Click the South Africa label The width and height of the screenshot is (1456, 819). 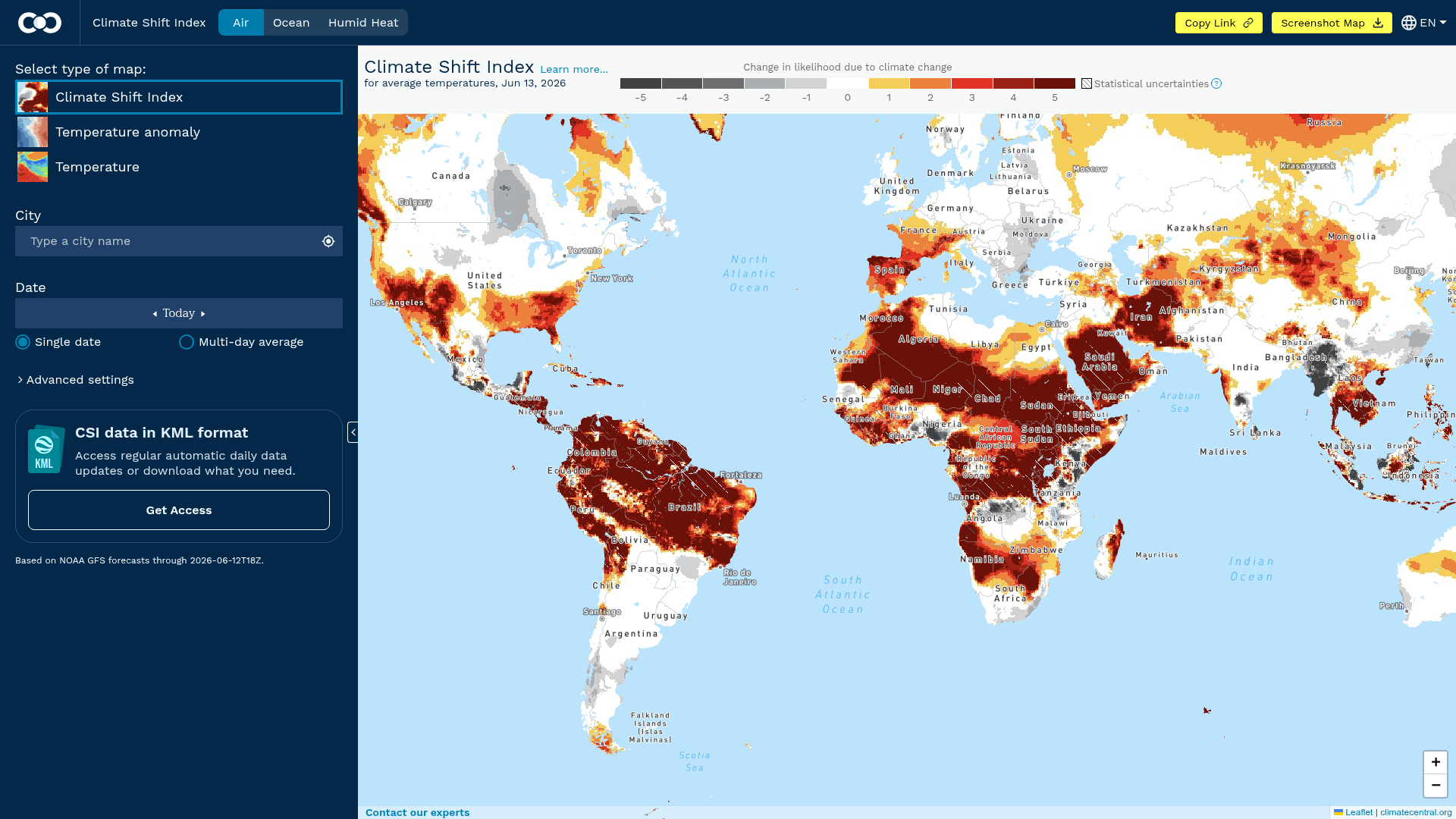[x=1010, y=594]
